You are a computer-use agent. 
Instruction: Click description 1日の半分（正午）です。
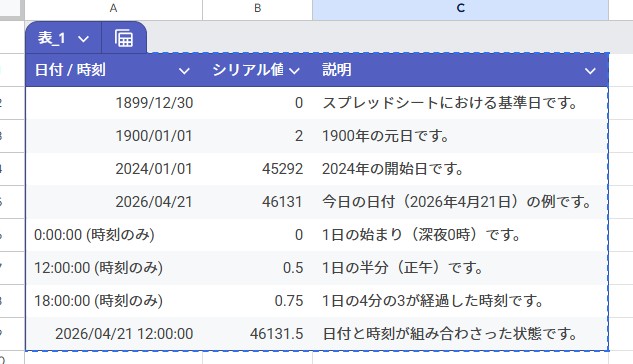[x=403, y=268]
